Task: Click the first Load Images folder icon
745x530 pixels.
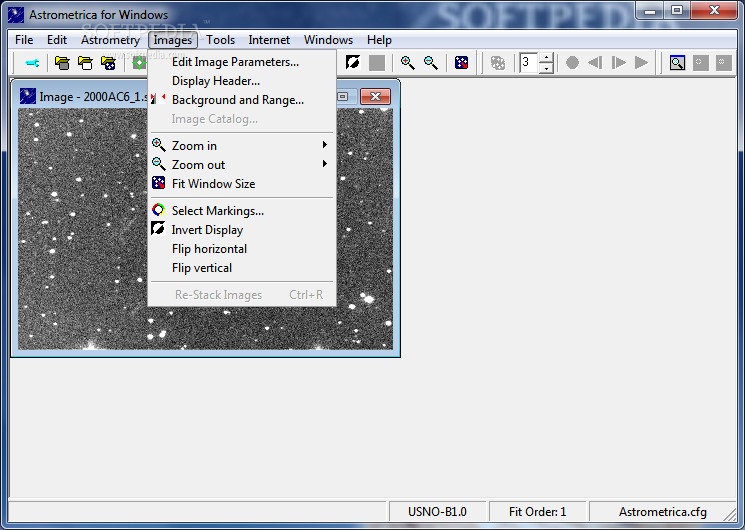Action: click(62, 63)
